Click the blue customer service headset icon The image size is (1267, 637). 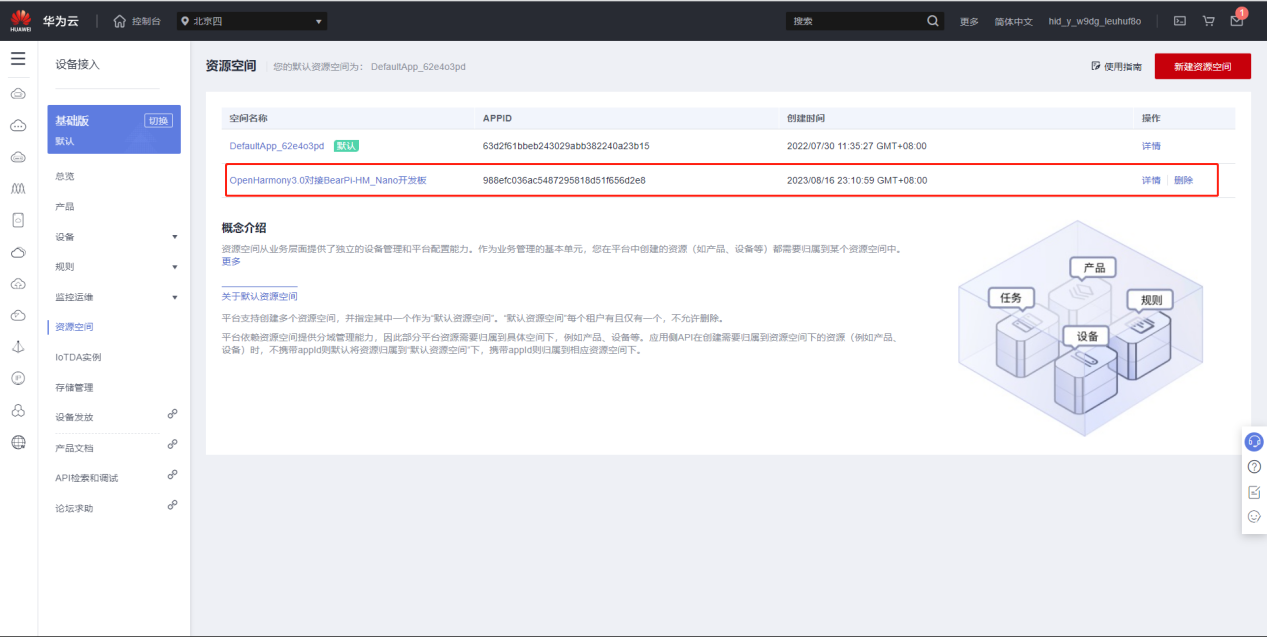pos(1254,441)
